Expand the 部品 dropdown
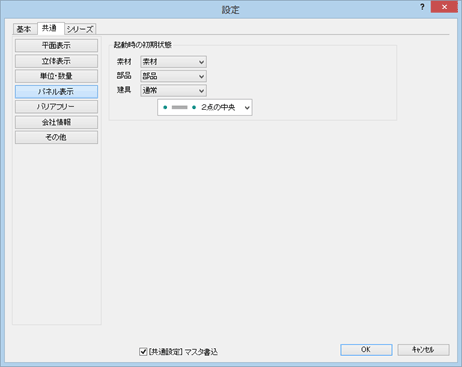 tap(173, 76)
